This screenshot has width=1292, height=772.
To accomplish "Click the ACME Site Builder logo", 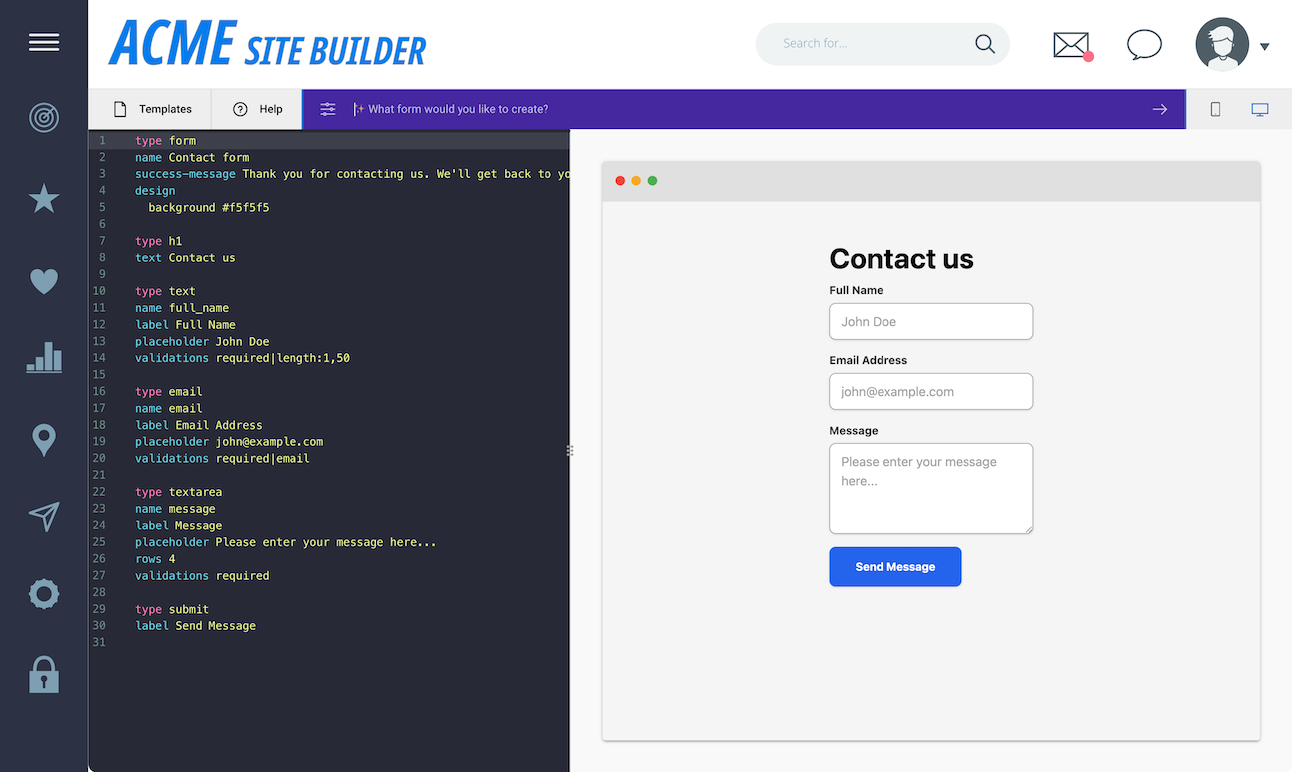I will [x=268, y=44].
